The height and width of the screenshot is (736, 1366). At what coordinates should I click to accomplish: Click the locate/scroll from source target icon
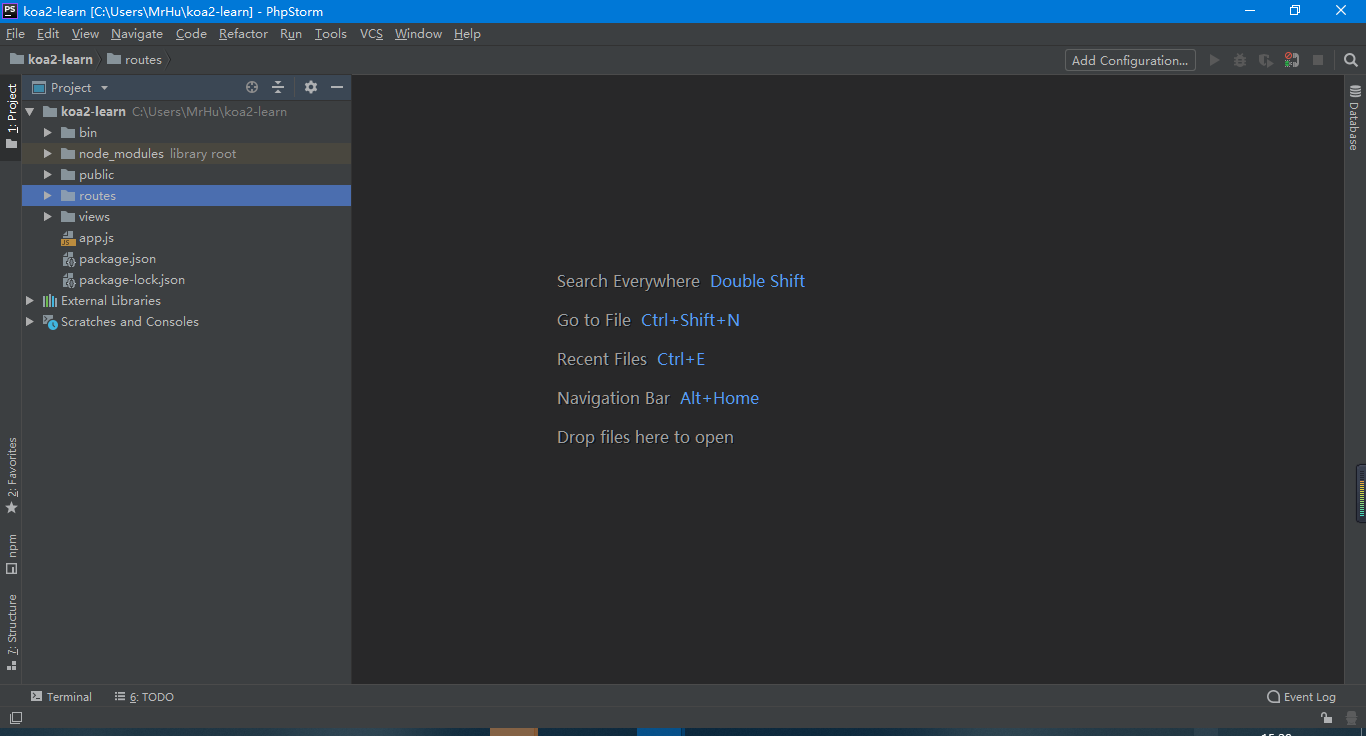[252, 87]
